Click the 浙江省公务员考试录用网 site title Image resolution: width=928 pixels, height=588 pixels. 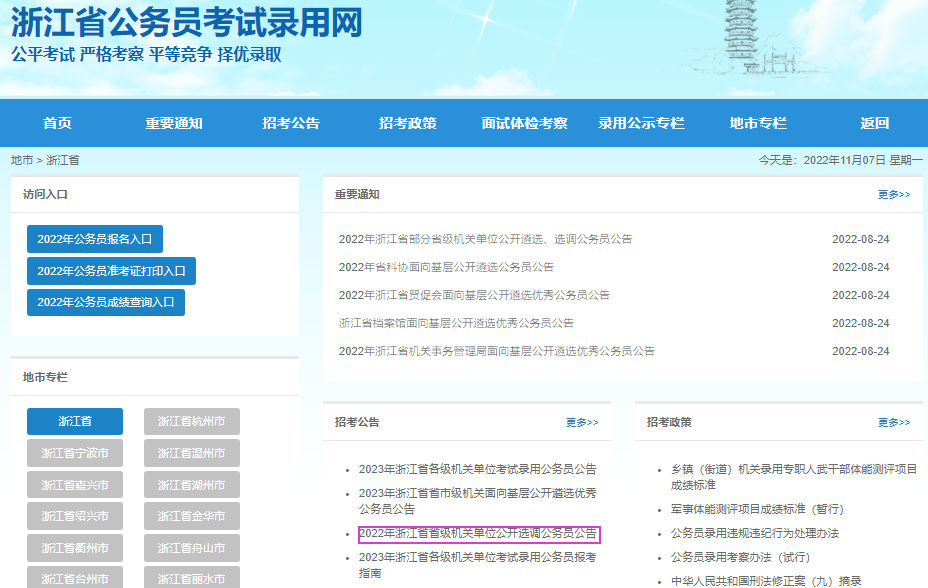[186, 22]
